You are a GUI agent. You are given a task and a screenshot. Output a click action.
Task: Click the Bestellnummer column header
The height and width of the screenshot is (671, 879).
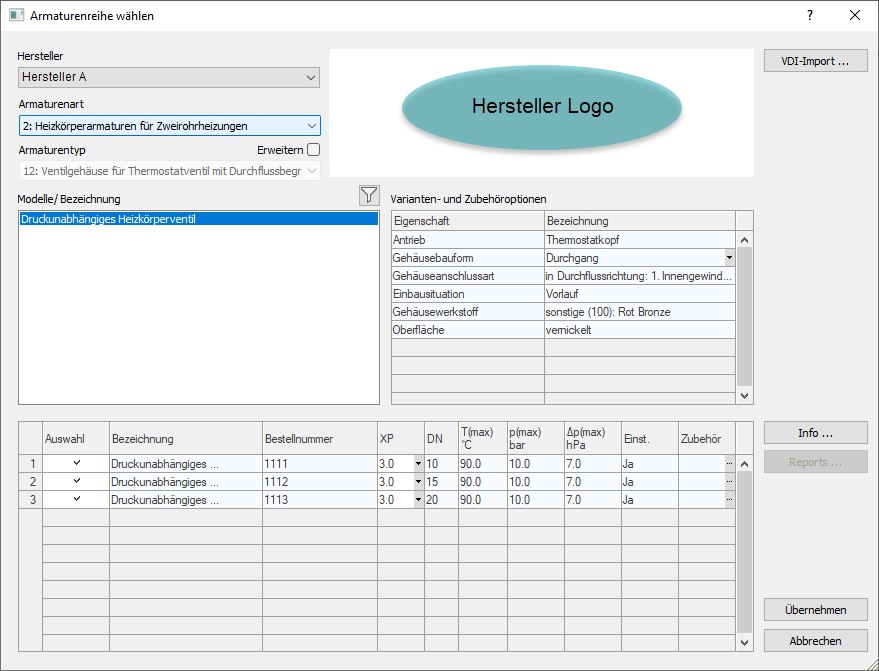(x=320, y=439)
